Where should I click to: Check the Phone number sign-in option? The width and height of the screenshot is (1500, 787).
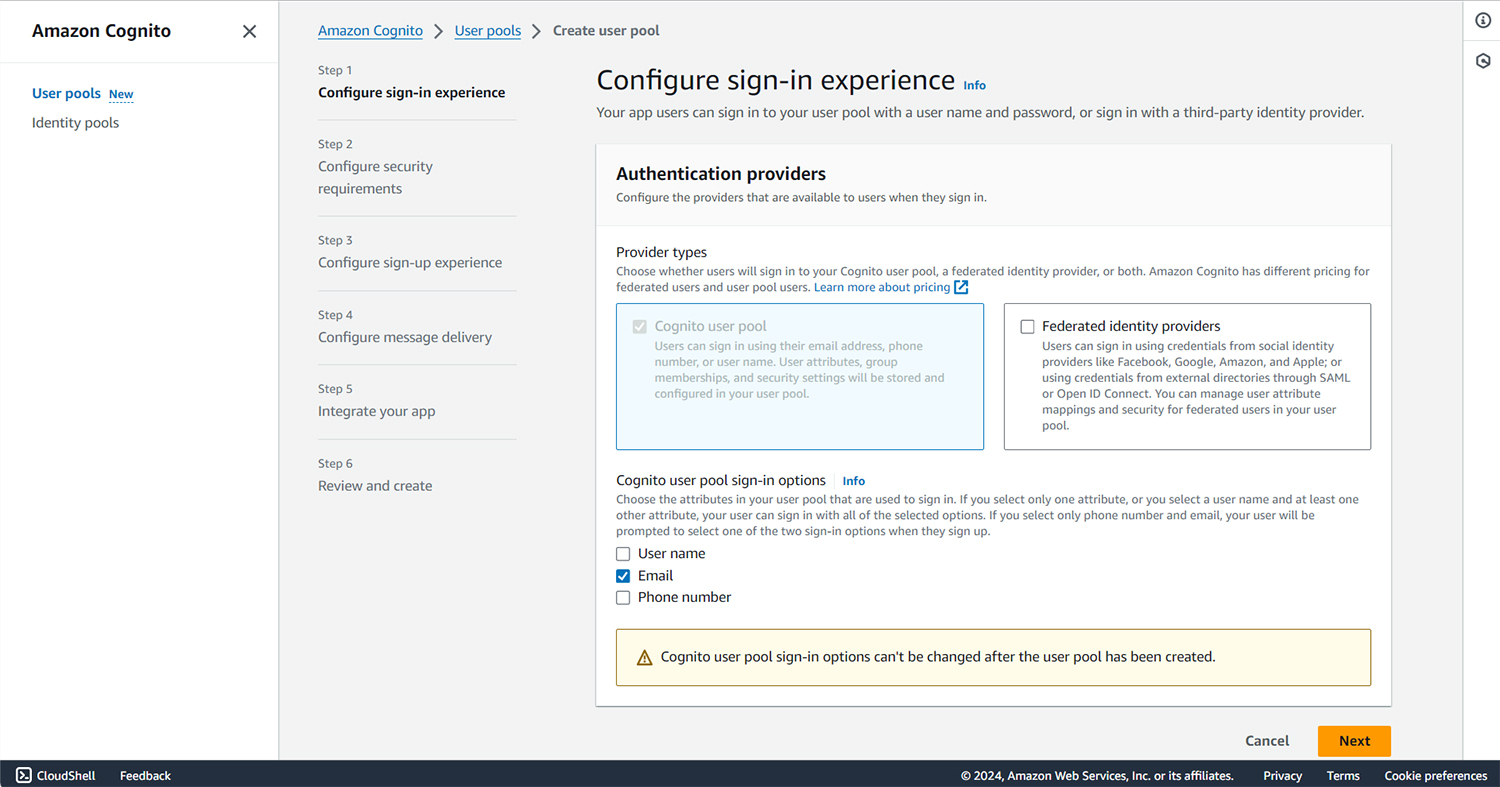coord(623,598)
